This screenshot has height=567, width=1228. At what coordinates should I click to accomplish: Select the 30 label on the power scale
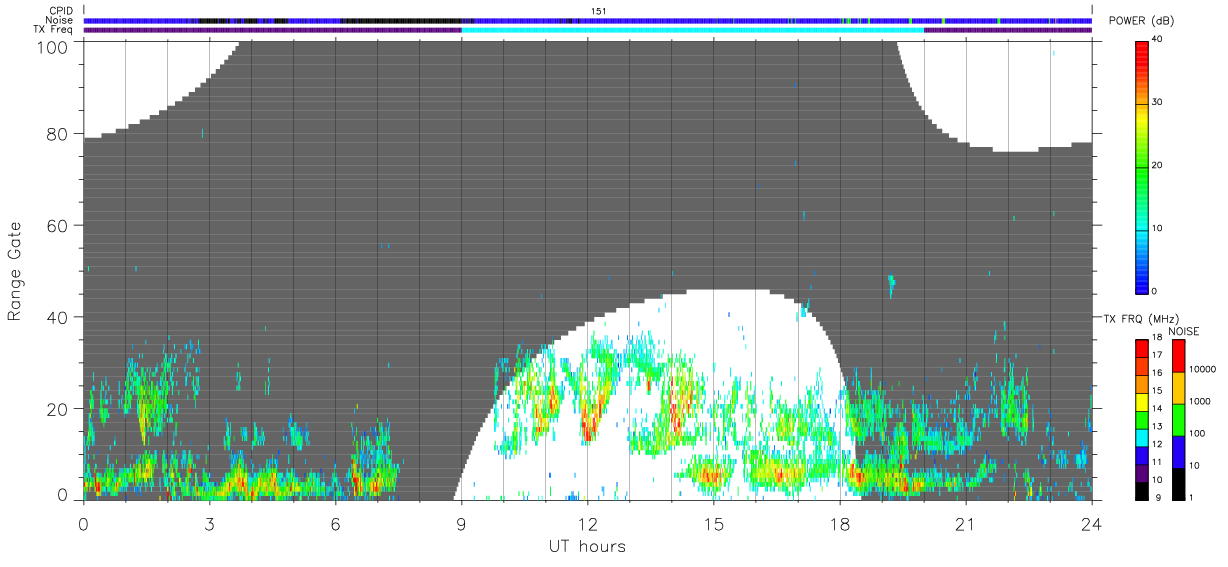pyautogui.click(x=1158, y=102)
